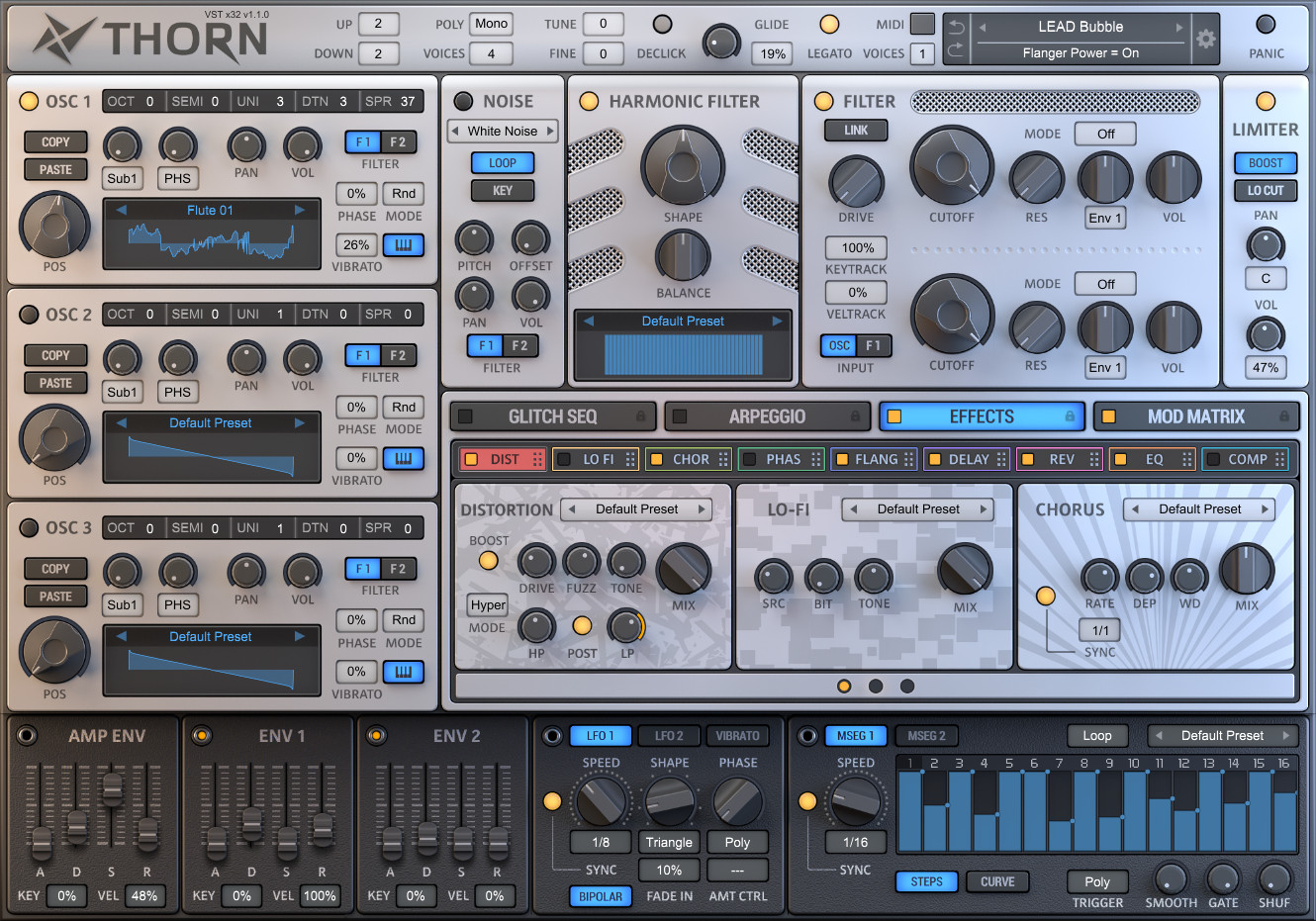1316x921 pixels.
Task: Click the OSC 2 PASTE button
Action: [55, 383]
